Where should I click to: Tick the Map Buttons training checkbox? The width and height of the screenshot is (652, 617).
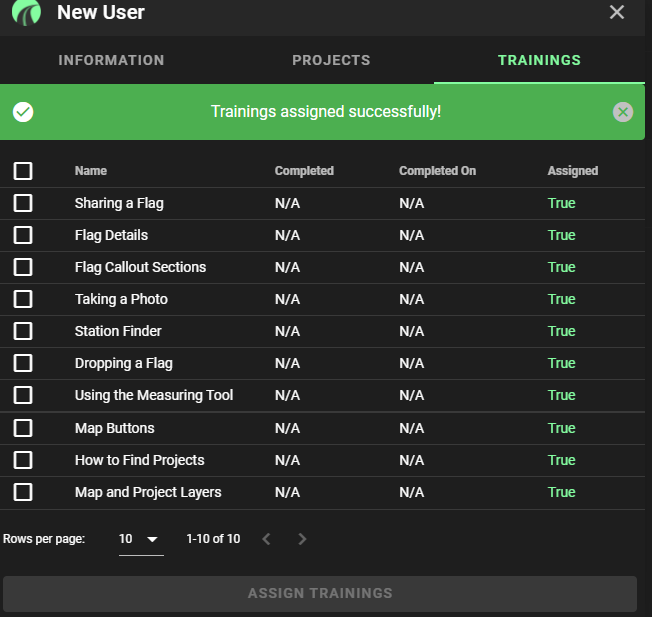(x=23, y=428)
